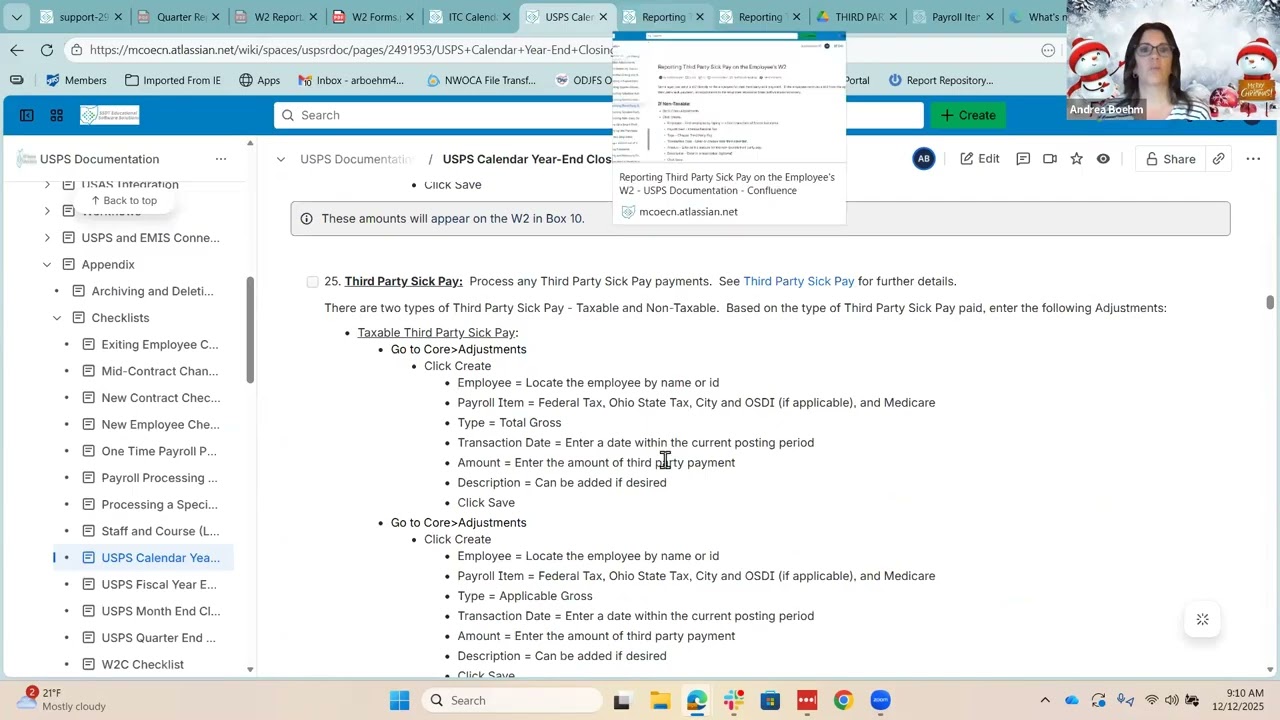Switch to the Payroll Item browser tab
This screenshot has width=1280, height=720.
954,17
